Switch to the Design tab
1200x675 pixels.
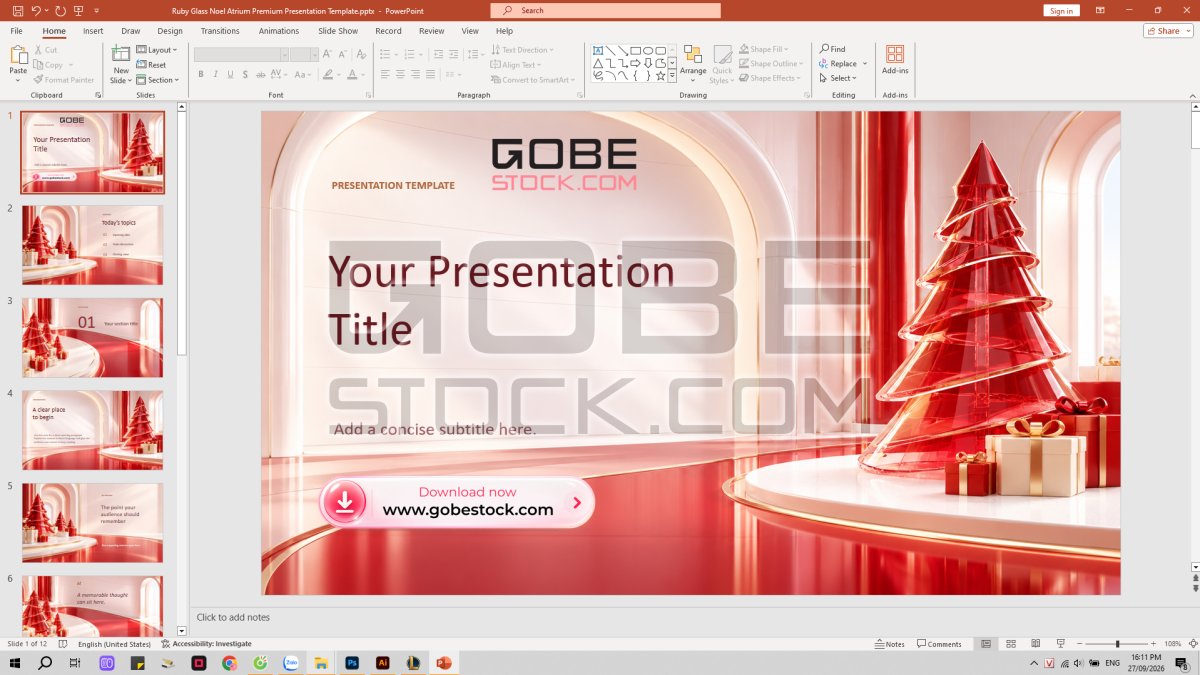click(x=170, y=31)
